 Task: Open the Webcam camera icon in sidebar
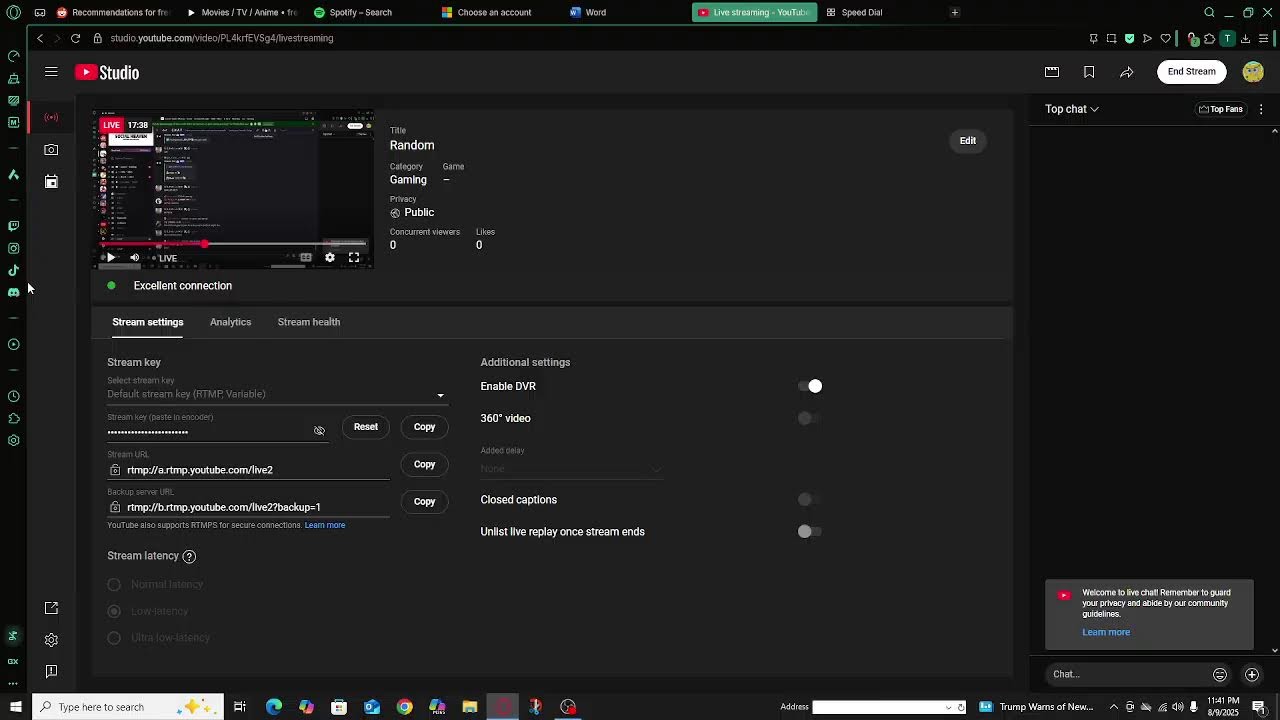pos(51,149)
